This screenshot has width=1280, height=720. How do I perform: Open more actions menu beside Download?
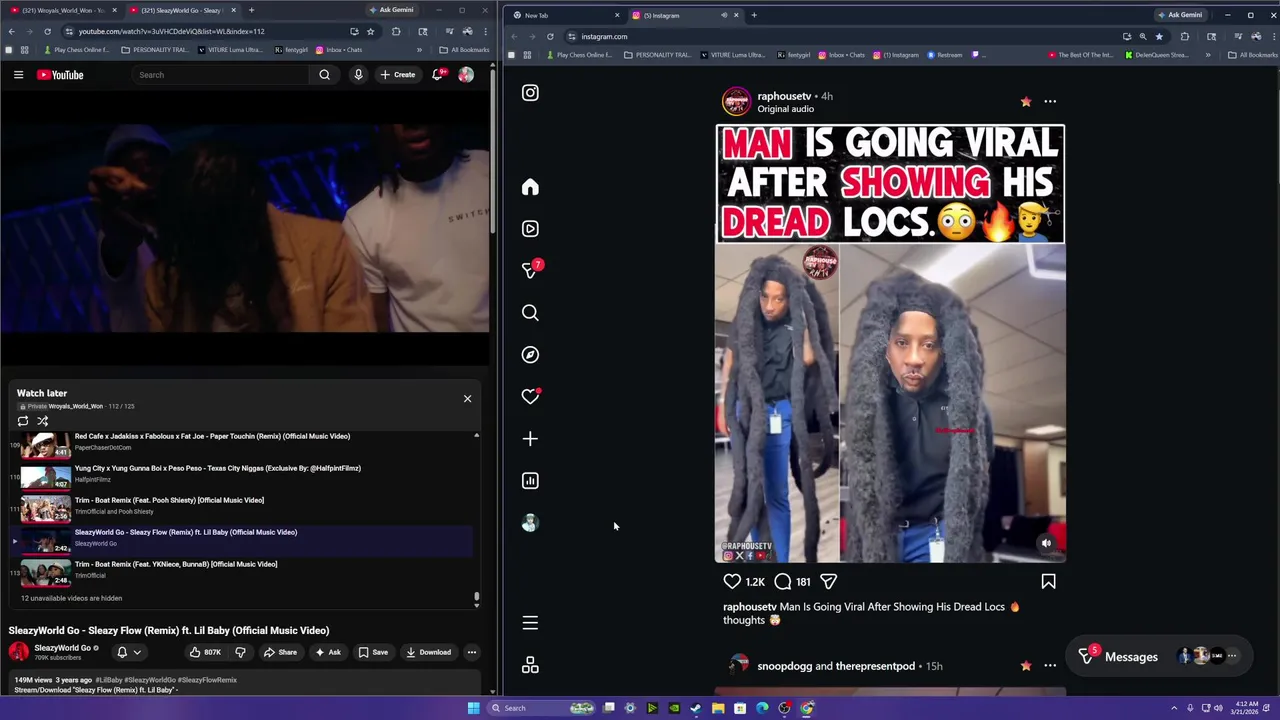[x=471, y=652]
